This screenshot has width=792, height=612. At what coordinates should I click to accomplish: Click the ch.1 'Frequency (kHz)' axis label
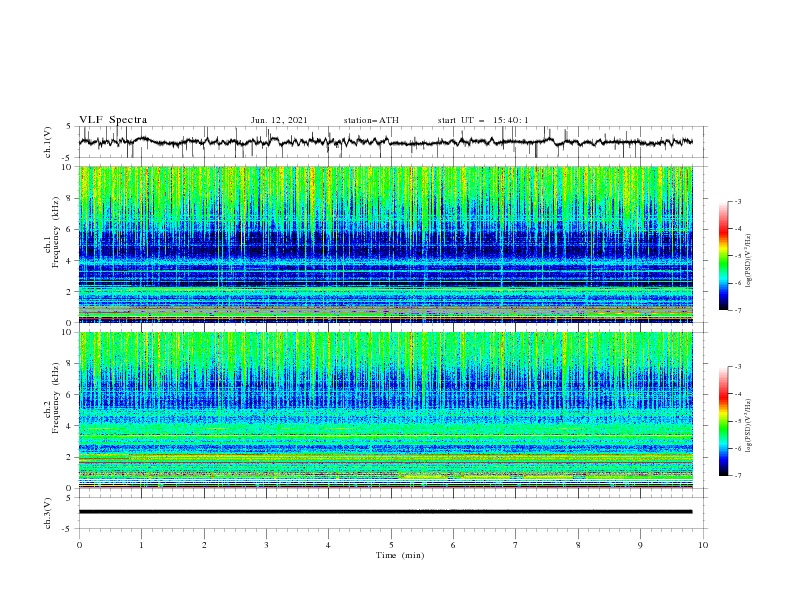[x=56, y=233]
